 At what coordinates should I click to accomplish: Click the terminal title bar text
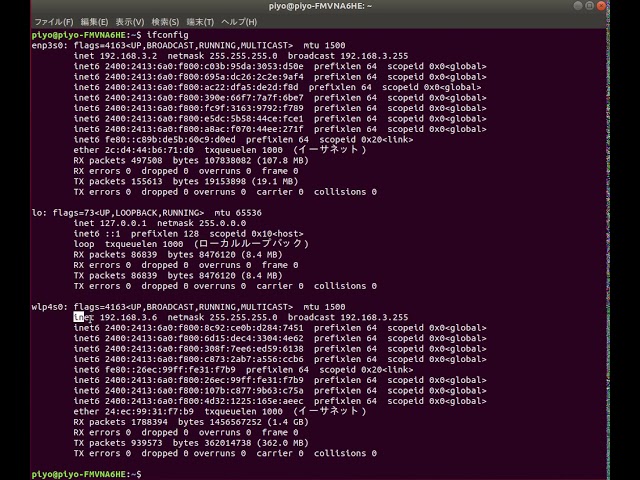(x=321, y=6)
